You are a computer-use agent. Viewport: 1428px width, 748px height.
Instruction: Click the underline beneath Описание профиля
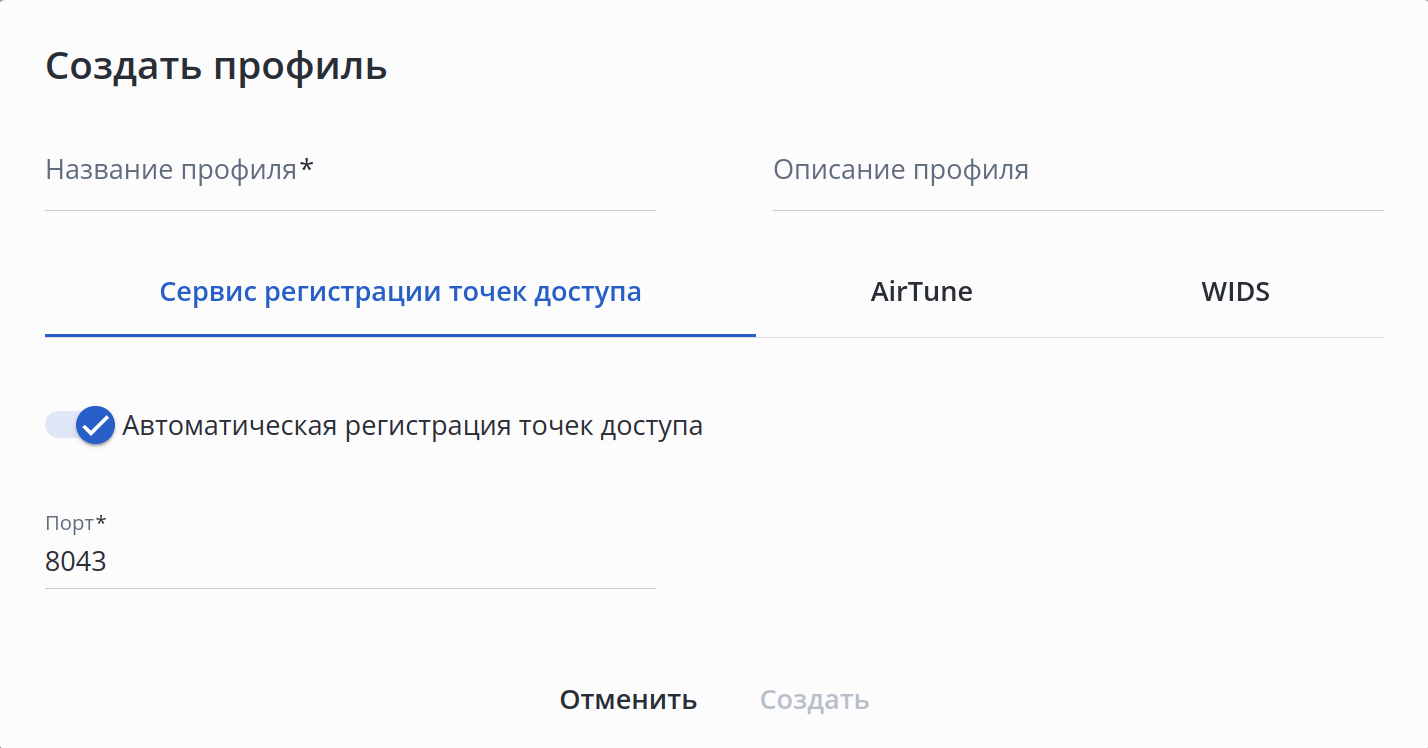click(x=1078, y=210)
